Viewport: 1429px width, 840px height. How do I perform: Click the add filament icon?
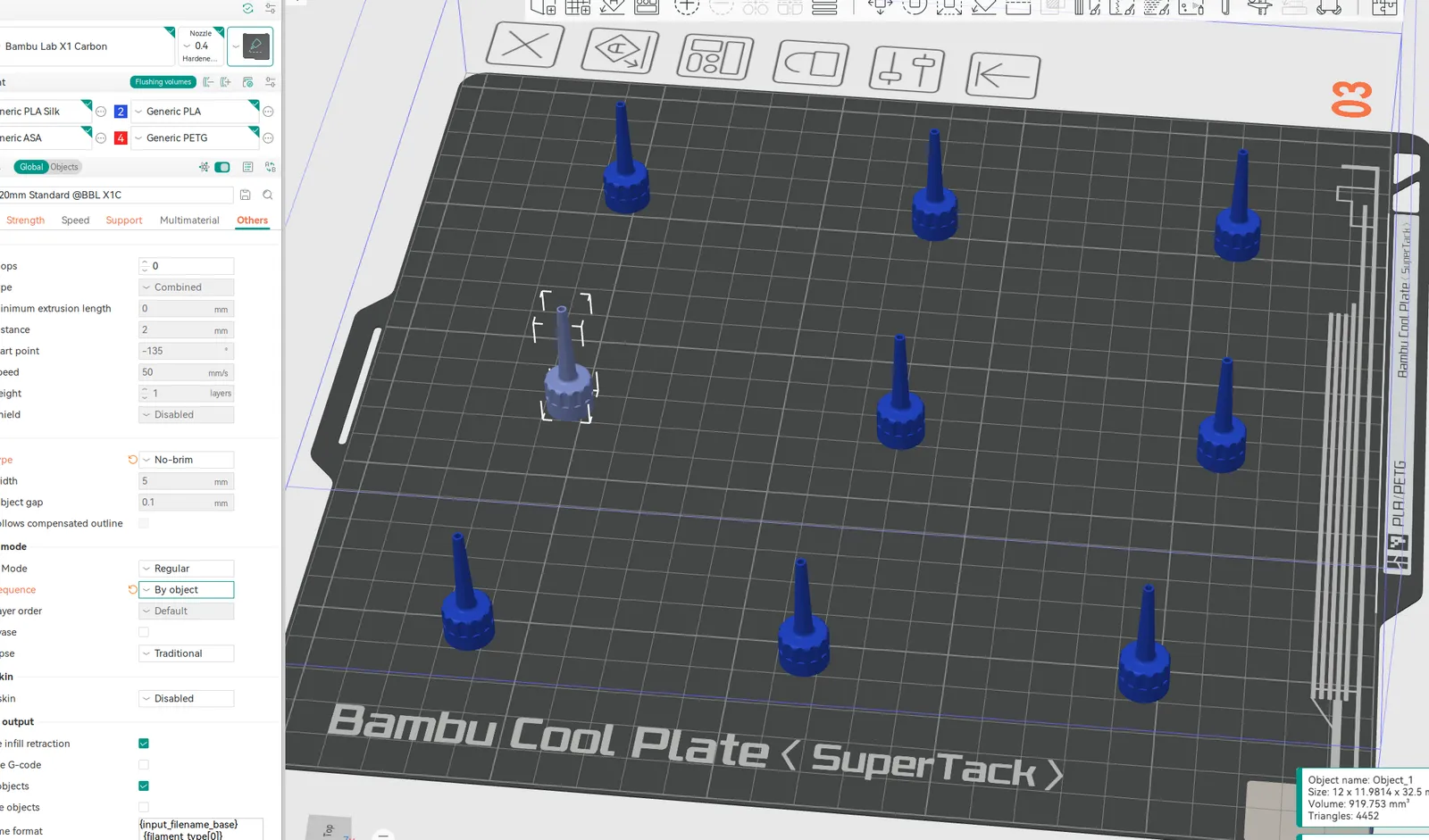[x=226, y=82]
